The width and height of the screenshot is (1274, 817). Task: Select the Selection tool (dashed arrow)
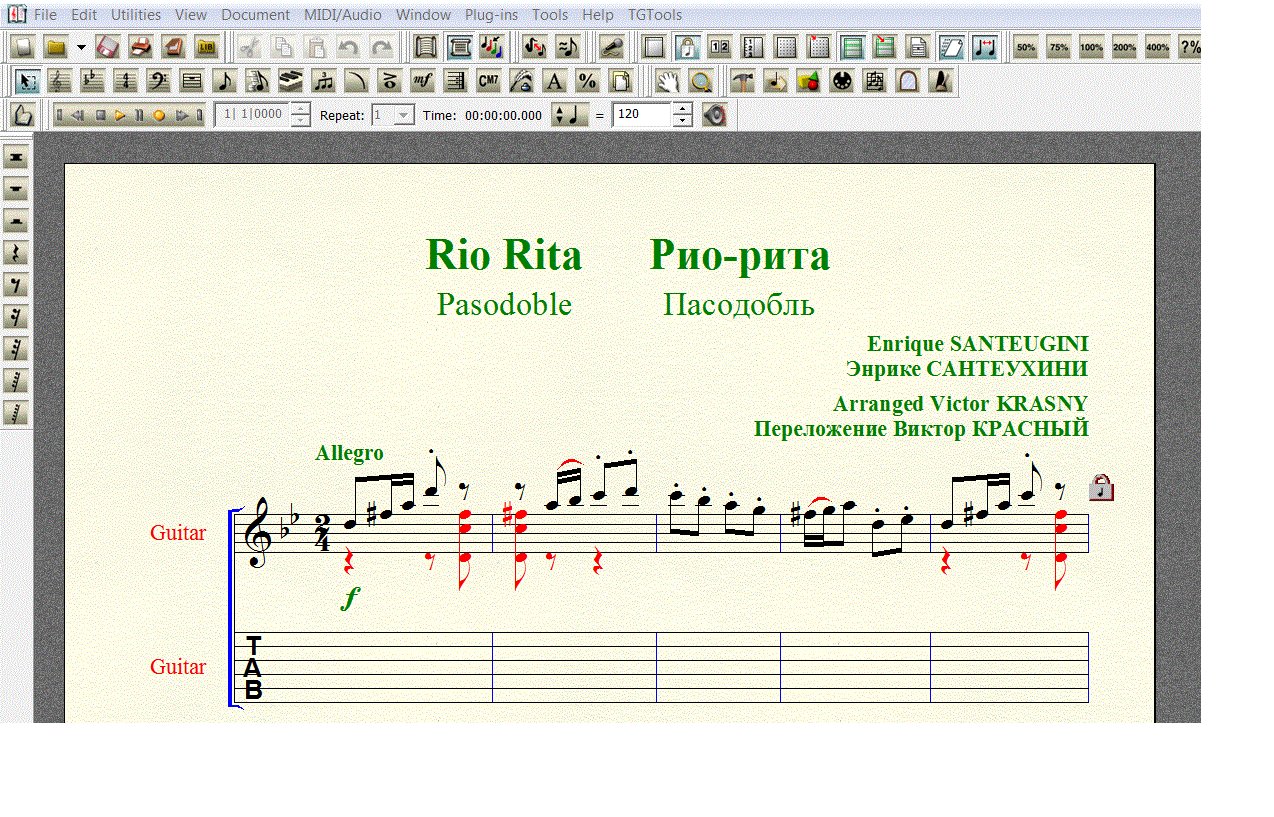[x=28, y=81]
